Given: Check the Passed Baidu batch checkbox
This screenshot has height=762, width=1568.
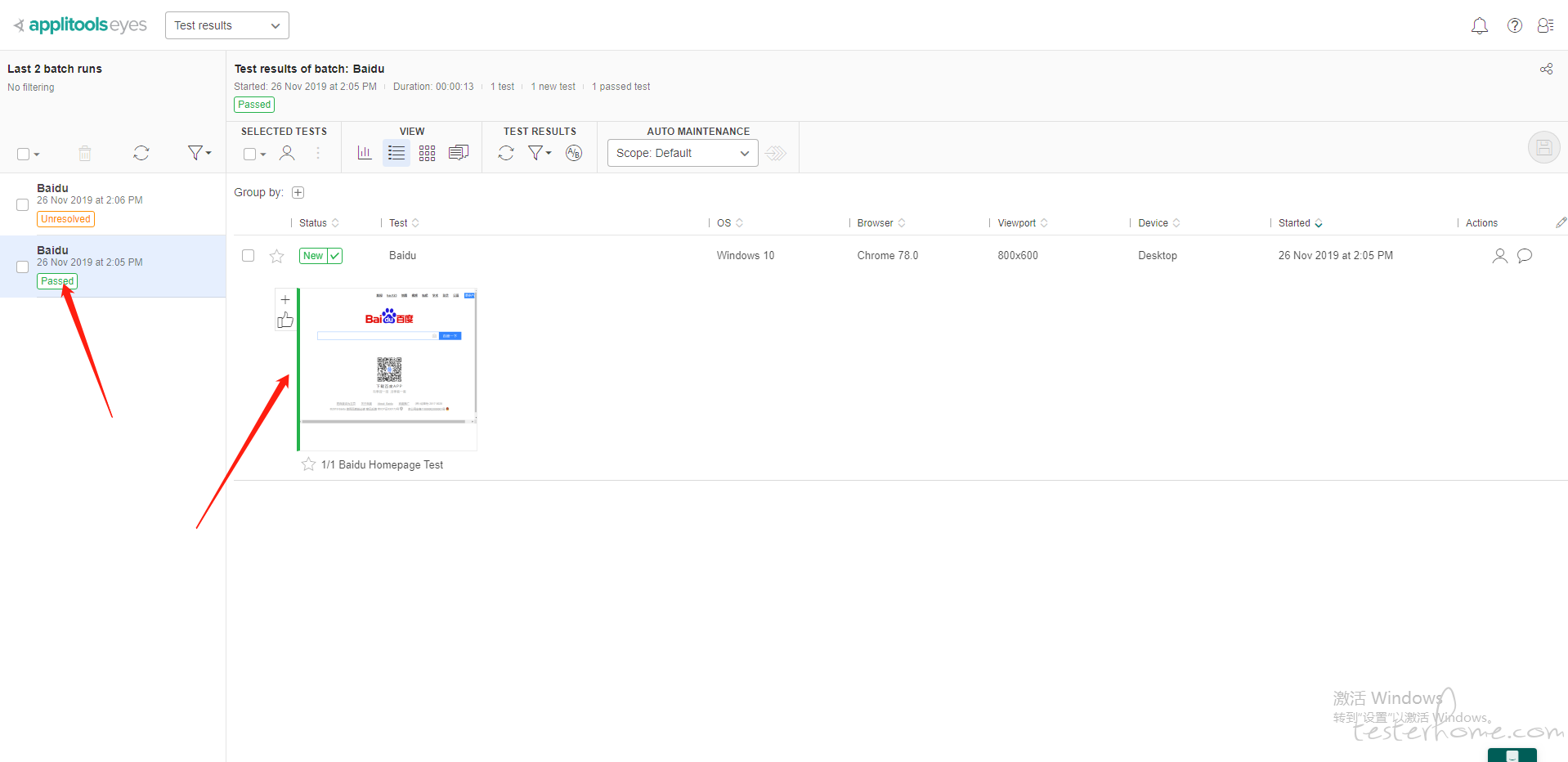Looking at the screenshot, I should click(x=23, y=267).
